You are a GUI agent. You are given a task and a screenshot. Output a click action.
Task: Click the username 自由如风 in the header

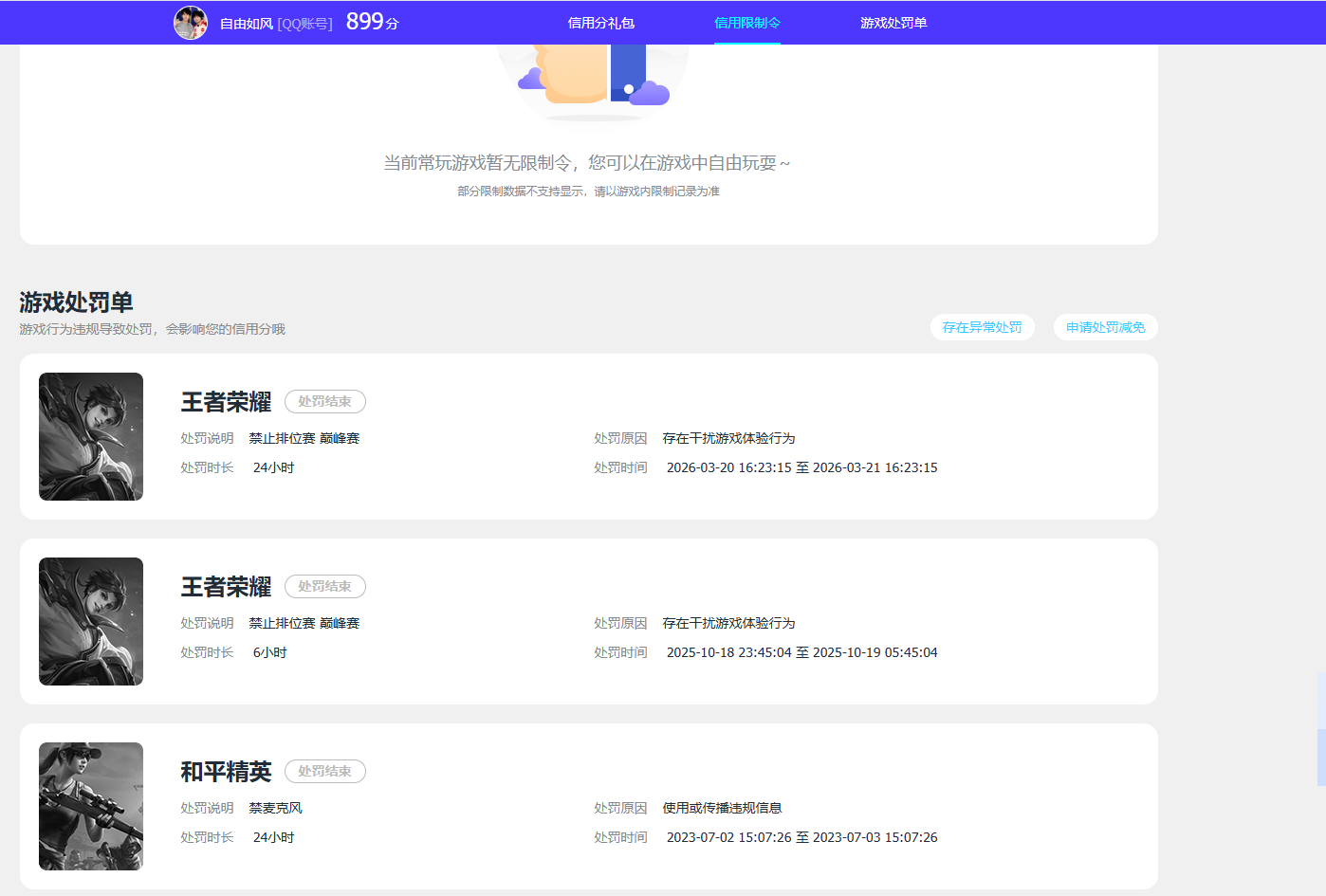click(247, 24)
